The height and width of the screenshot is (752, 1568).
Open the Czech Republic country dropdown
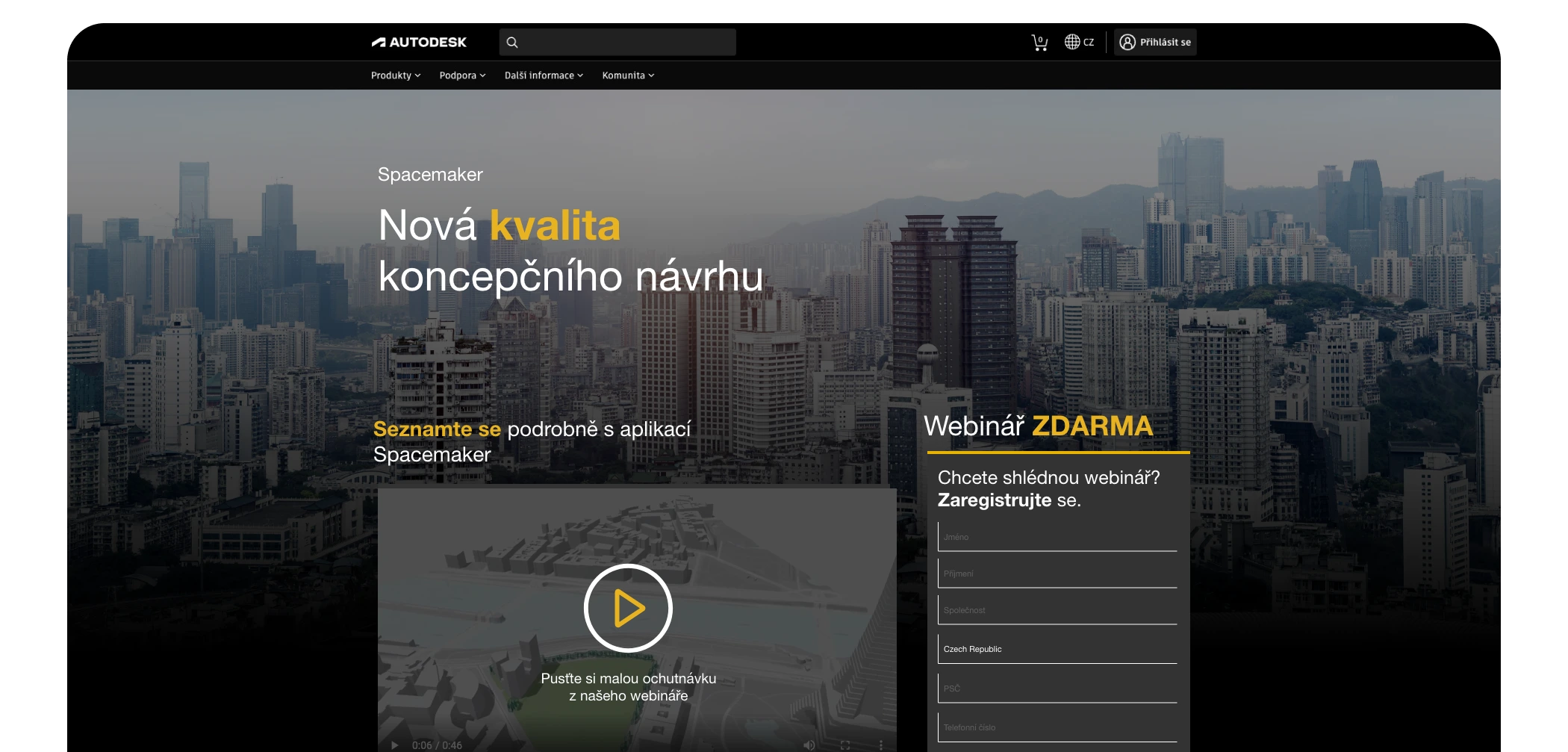pos(1057,649)
